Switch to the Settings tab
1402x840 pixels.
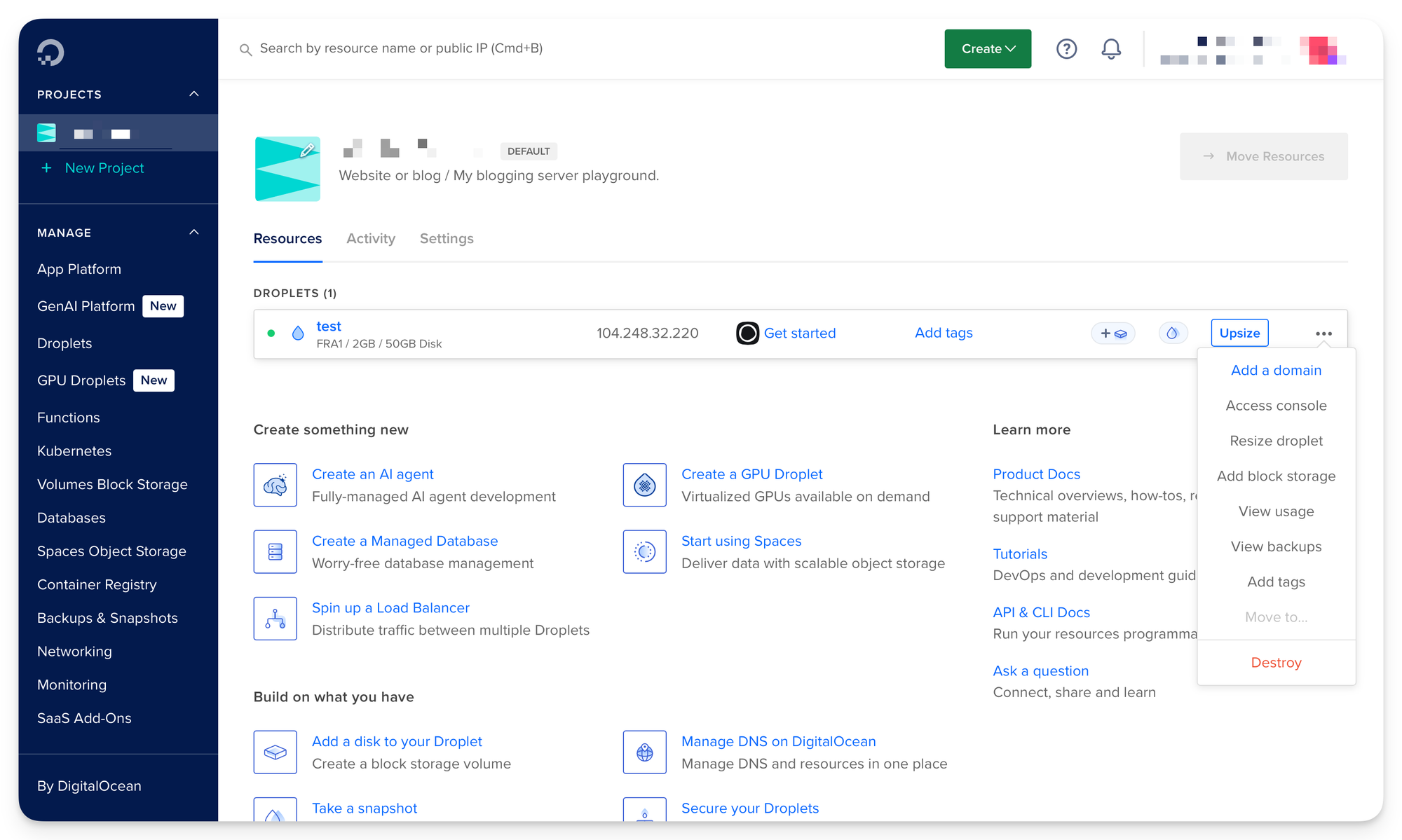point(447,239)
